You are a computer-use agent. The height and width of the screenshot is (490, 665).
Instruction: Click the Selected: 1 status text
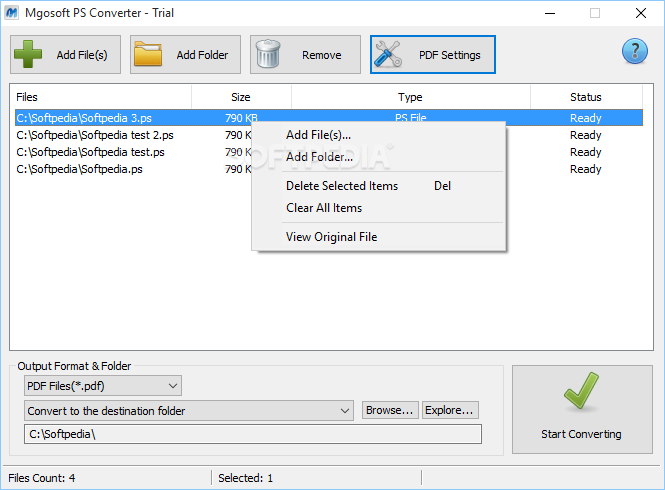pos(246,478)
